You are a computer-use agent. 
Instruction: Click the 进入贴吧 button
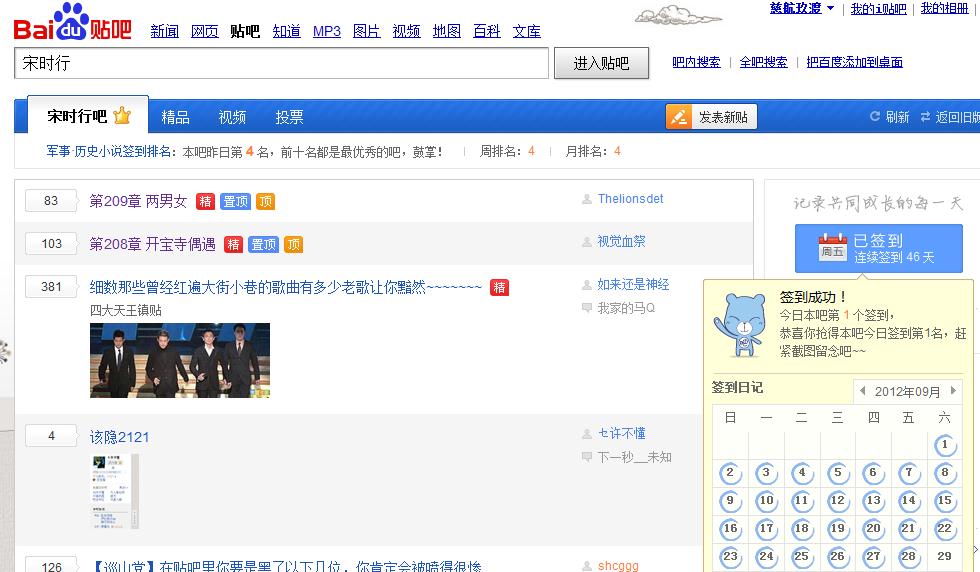click(601, 63)
